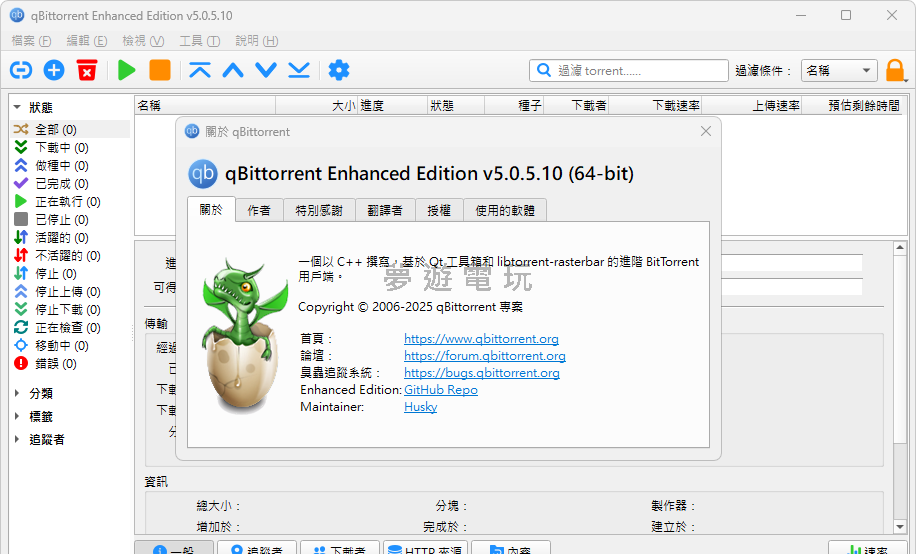Click the add torrent link icon
The image size is (916, 554).
pos(21,70)
